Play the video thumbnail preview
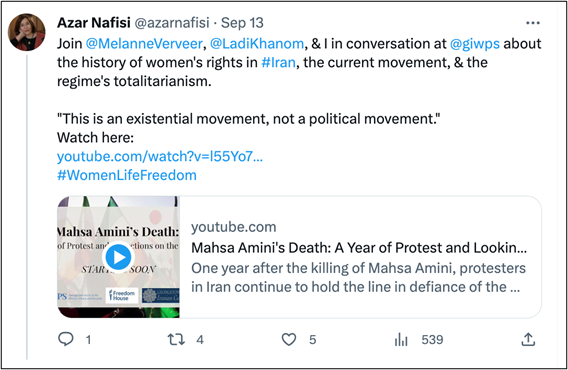The image size is (568, 370). [118, 257]
